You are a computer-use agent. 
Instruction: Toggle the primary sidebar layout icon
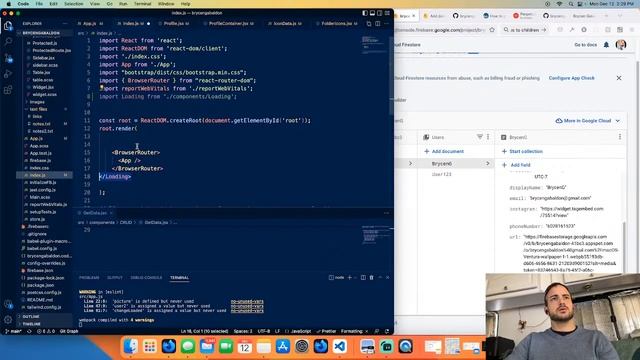tap(365, 13)
